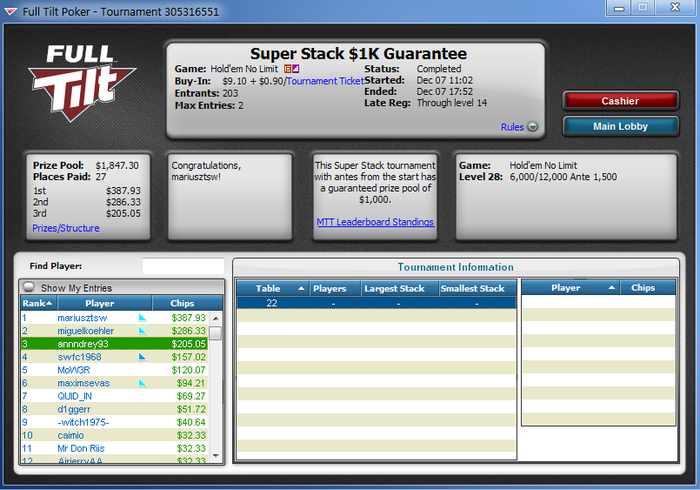
Task: Toggle Show My Entries
Action: pyautogui.click(x=29, y=287)
